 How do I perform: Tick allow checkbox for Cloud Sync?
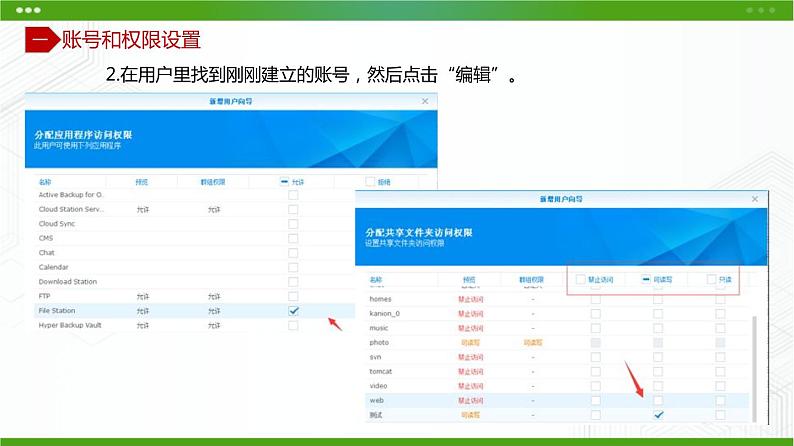(x=293, y=224)
